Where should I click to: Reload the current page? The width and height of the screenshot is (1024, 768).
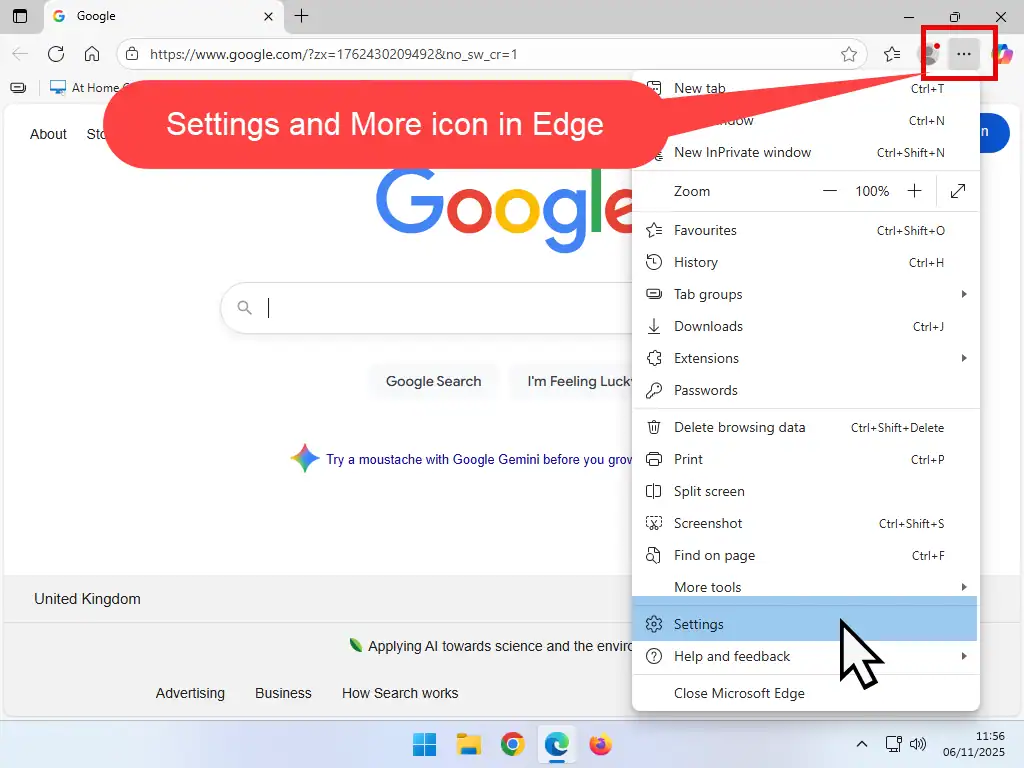pyautogui.click(x=57, y=54)
